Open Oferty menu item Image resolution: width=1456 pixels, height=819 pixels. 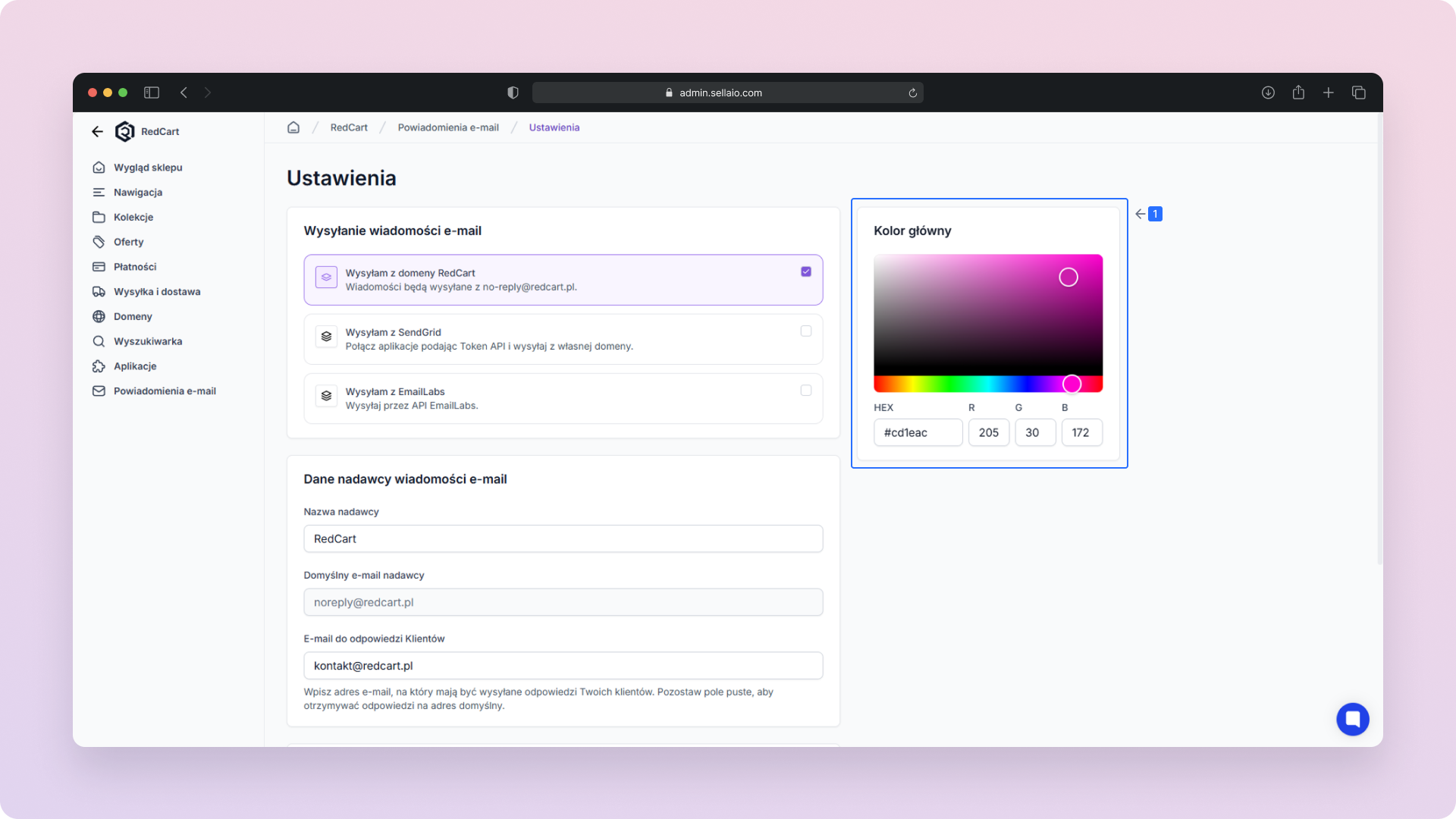point(129,242)
